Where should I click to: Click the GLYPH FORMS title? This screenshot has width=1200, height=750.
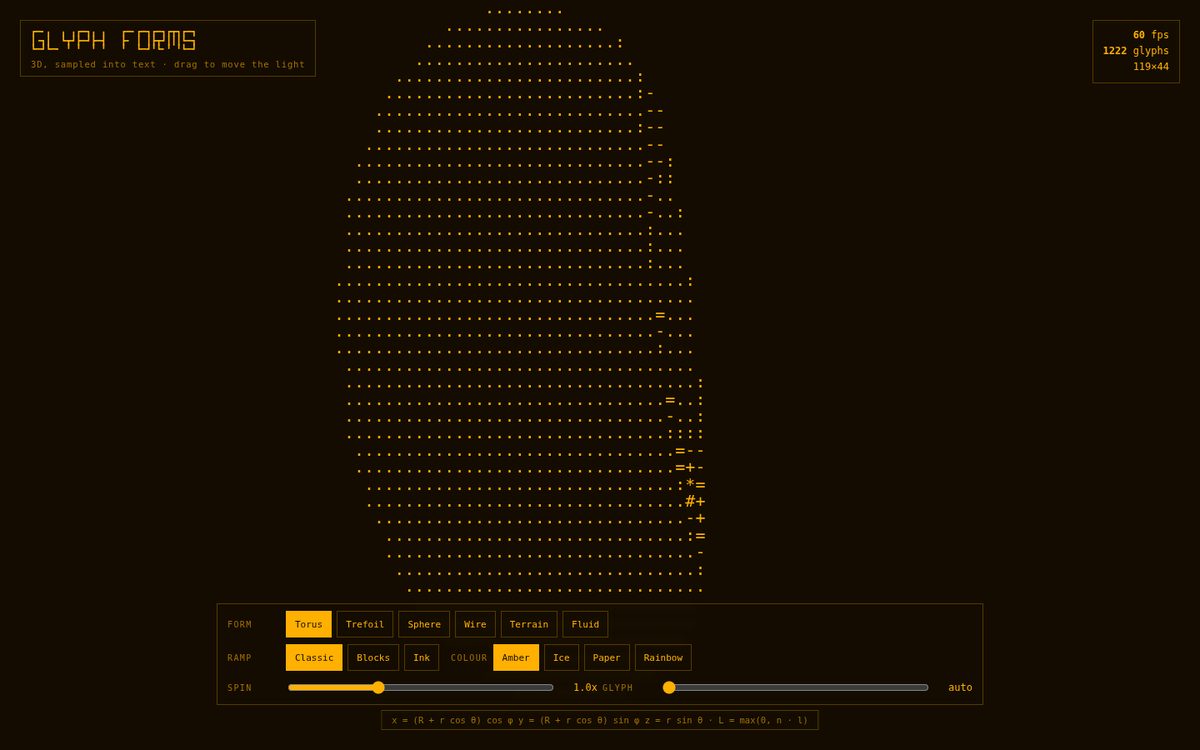coord(113,41)
